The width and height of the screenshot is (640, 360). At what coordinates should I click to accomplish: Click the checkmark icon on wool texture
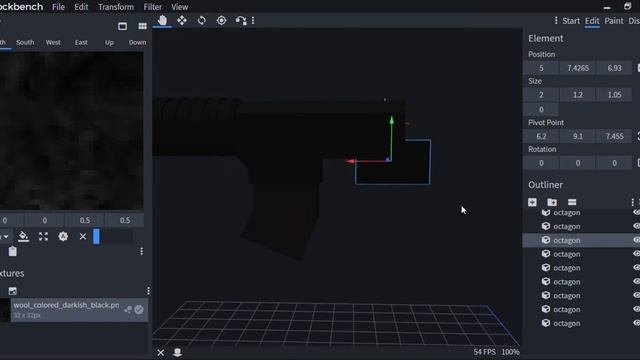tap(139, 310)
